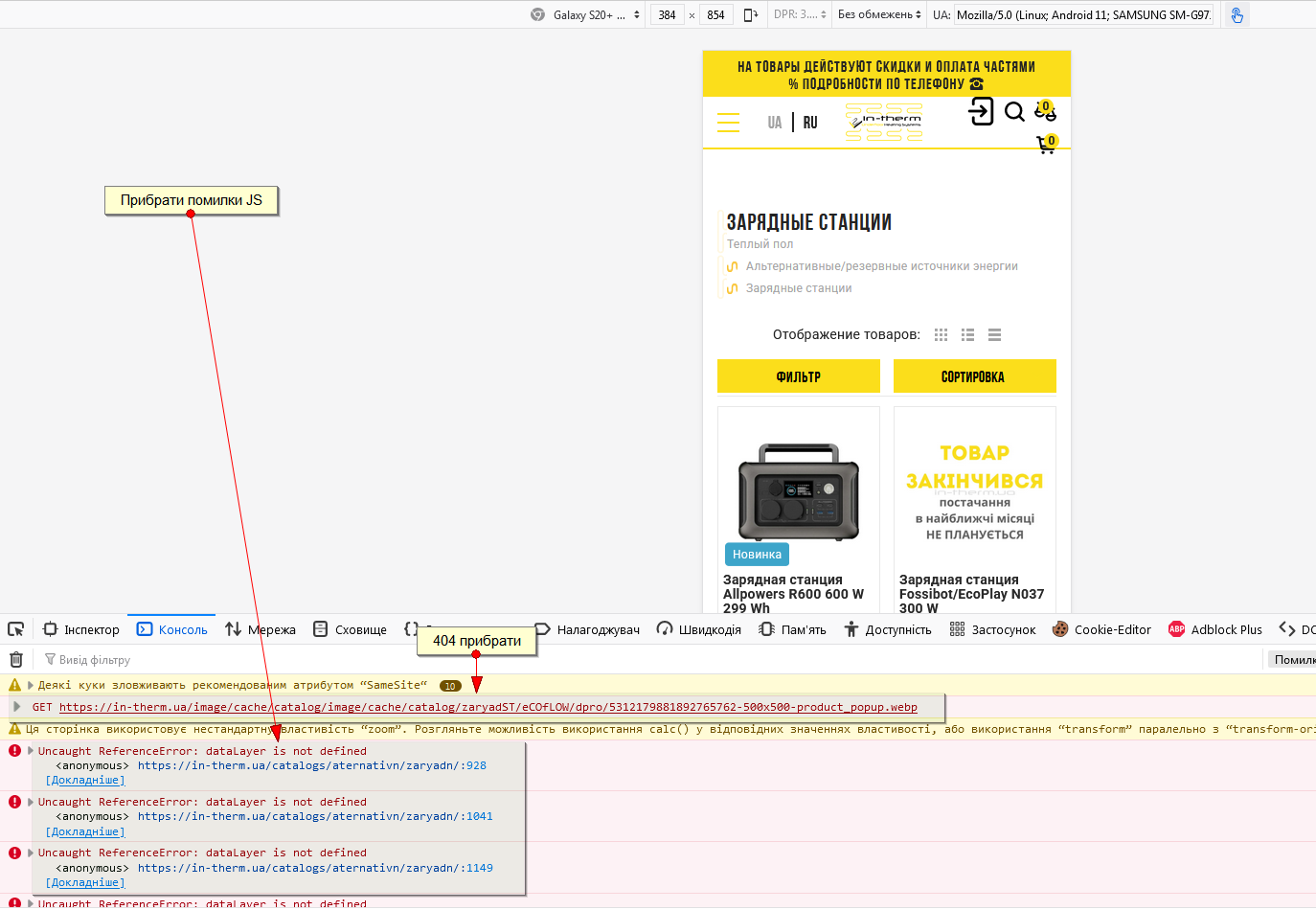Open the Інспектор devtools tab
The image size is (1316, 910).
(81, 629)
